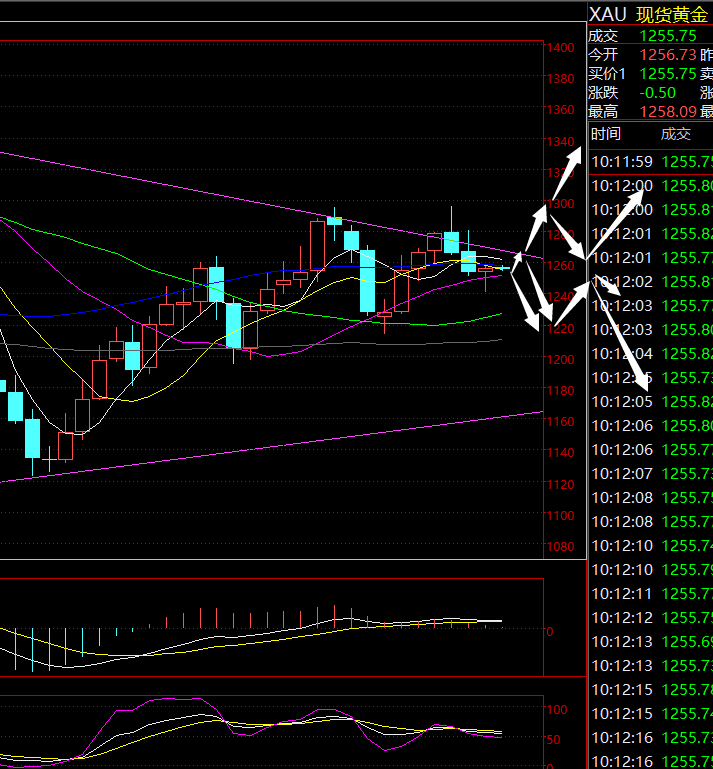Click the 1400 price axis label
The image size is (713, 769).
point(560,47)
